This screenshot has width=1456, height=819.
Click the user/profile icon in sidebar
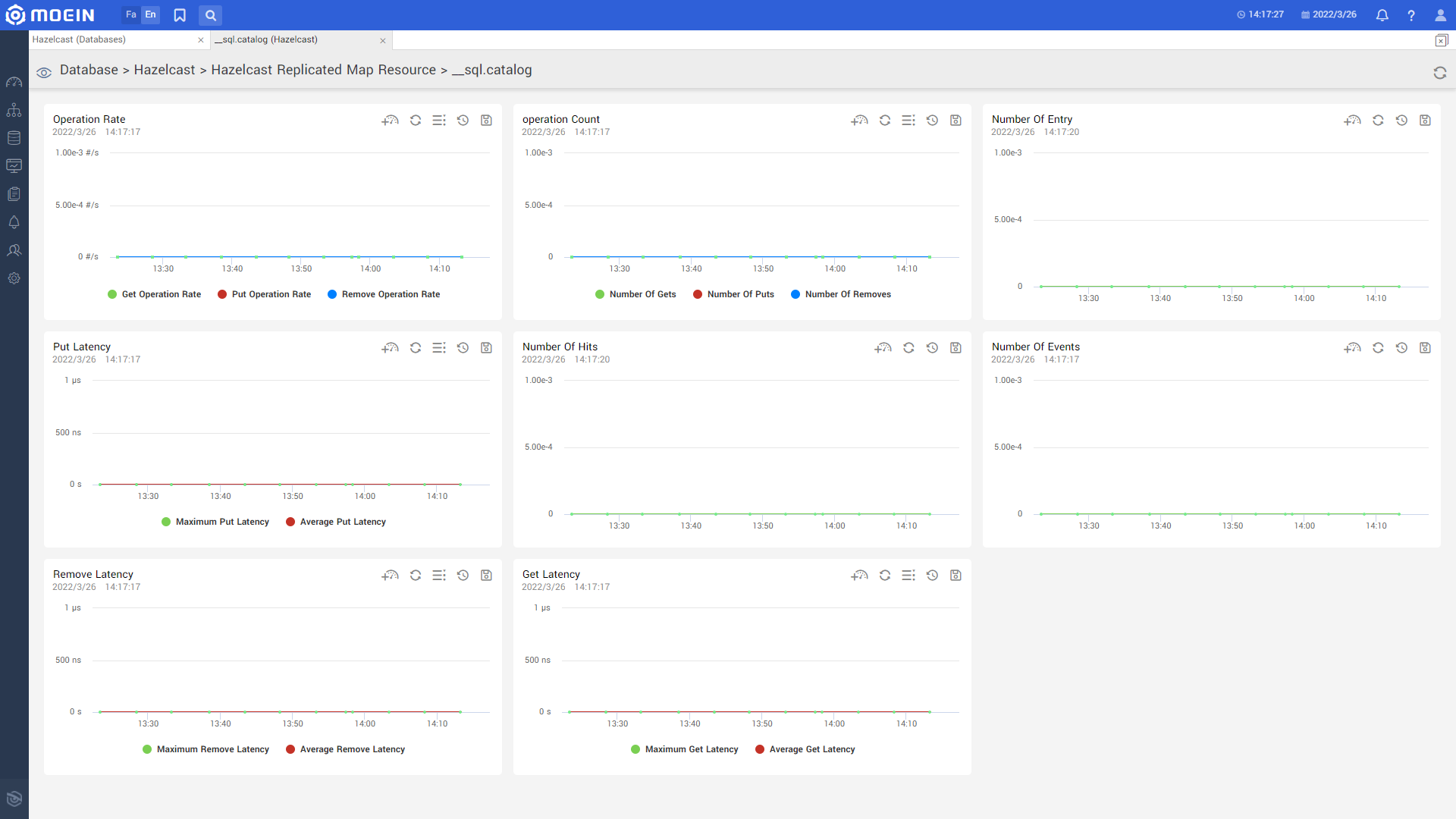(x=15, y=250)
